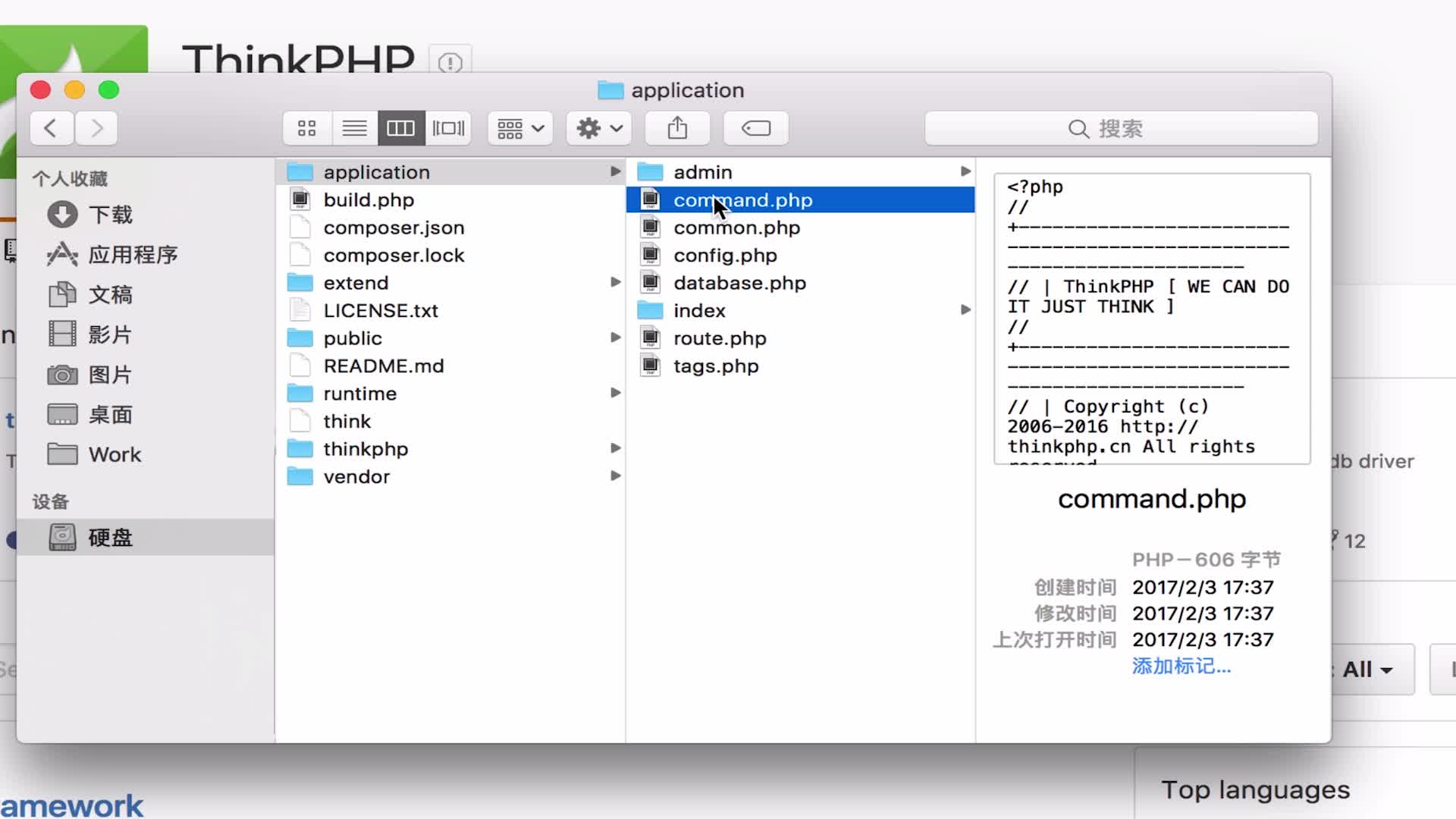The width and height of the screenshot is (1456, 819).
Task: Expand the thinkphp folder arrow
Action: [616, 448]
